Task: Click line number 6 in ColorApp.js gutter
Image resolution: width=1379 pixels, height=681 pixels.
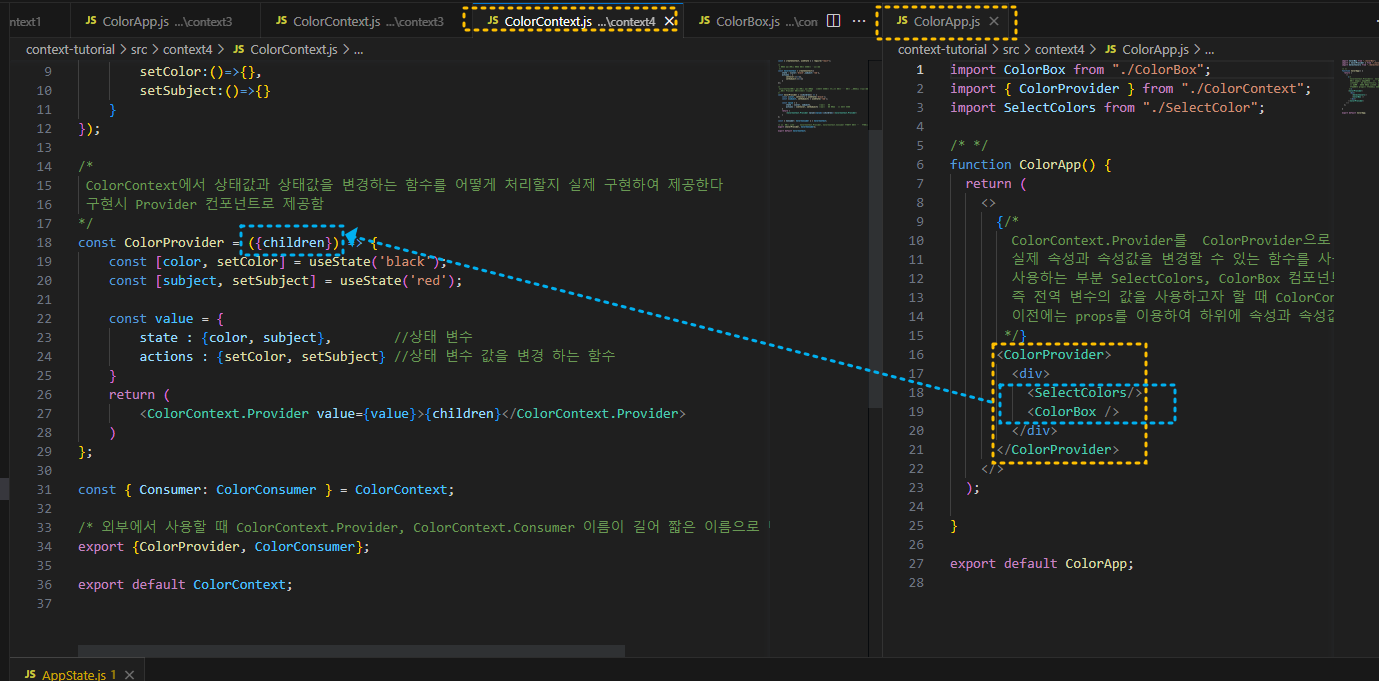Action: tap(919, 164)
